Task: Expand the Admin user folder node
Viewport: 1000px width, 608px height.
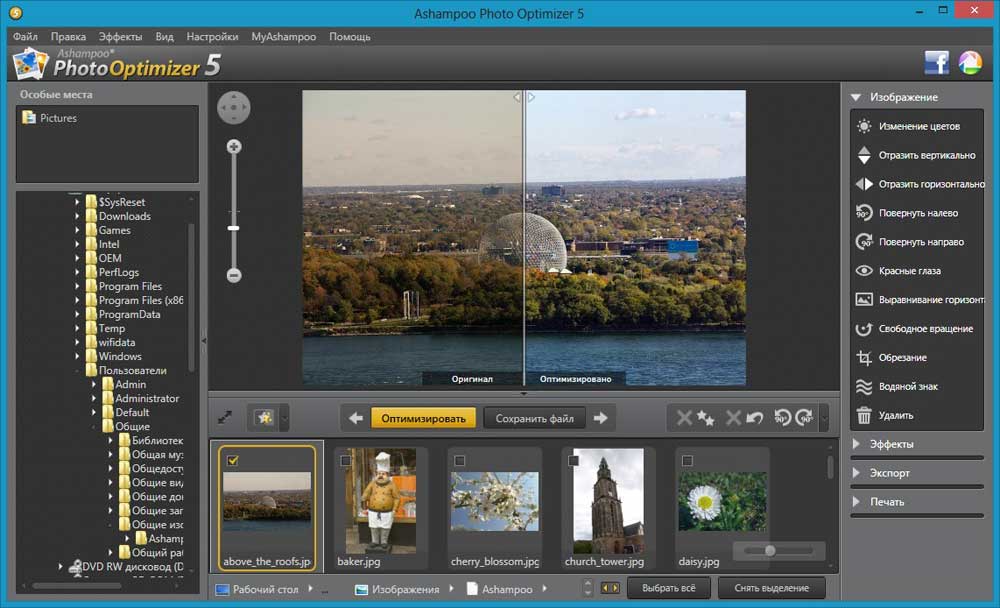Action: pos(94,384)
